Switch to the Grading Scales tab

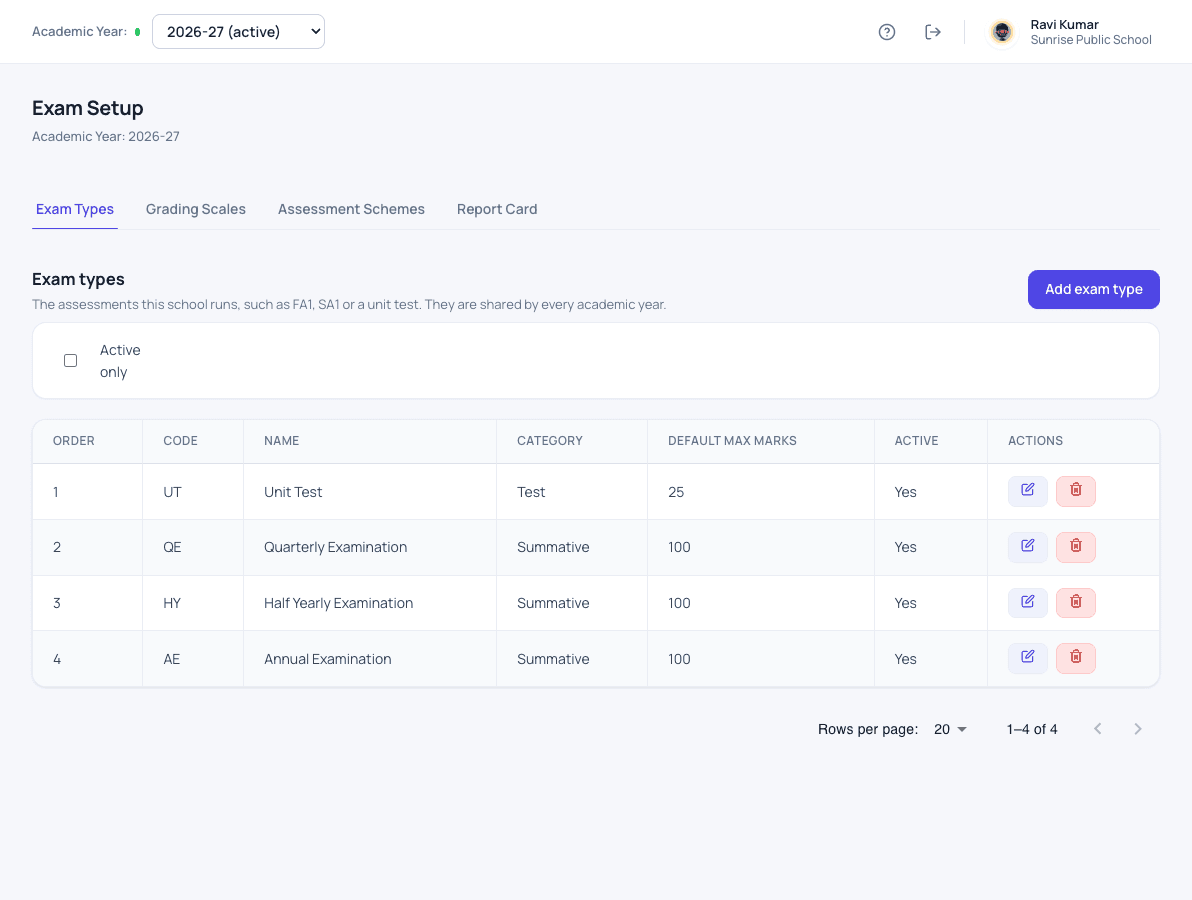(x=195, y=209)
